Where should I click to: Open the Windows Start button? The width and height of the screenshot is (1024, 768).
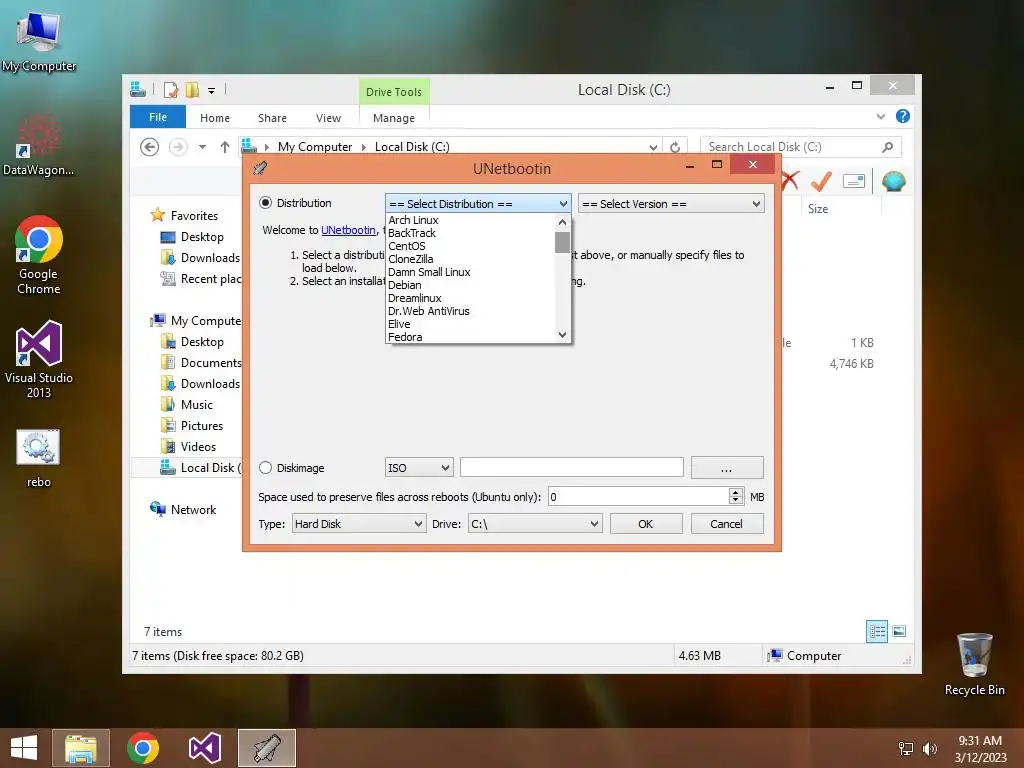pyautogui.click(x=24, y=748)
